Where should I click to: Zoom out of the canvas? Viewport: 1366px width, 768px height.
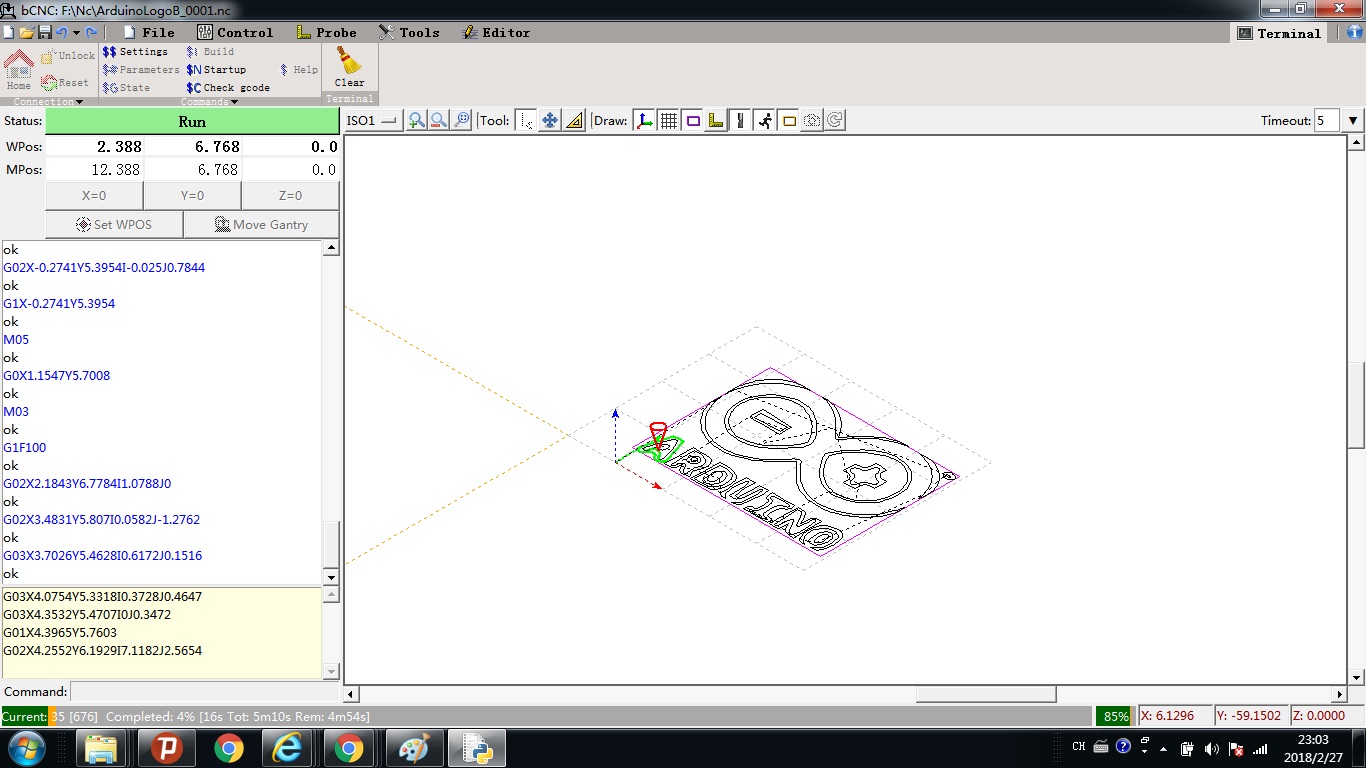(x=439, y=121)
